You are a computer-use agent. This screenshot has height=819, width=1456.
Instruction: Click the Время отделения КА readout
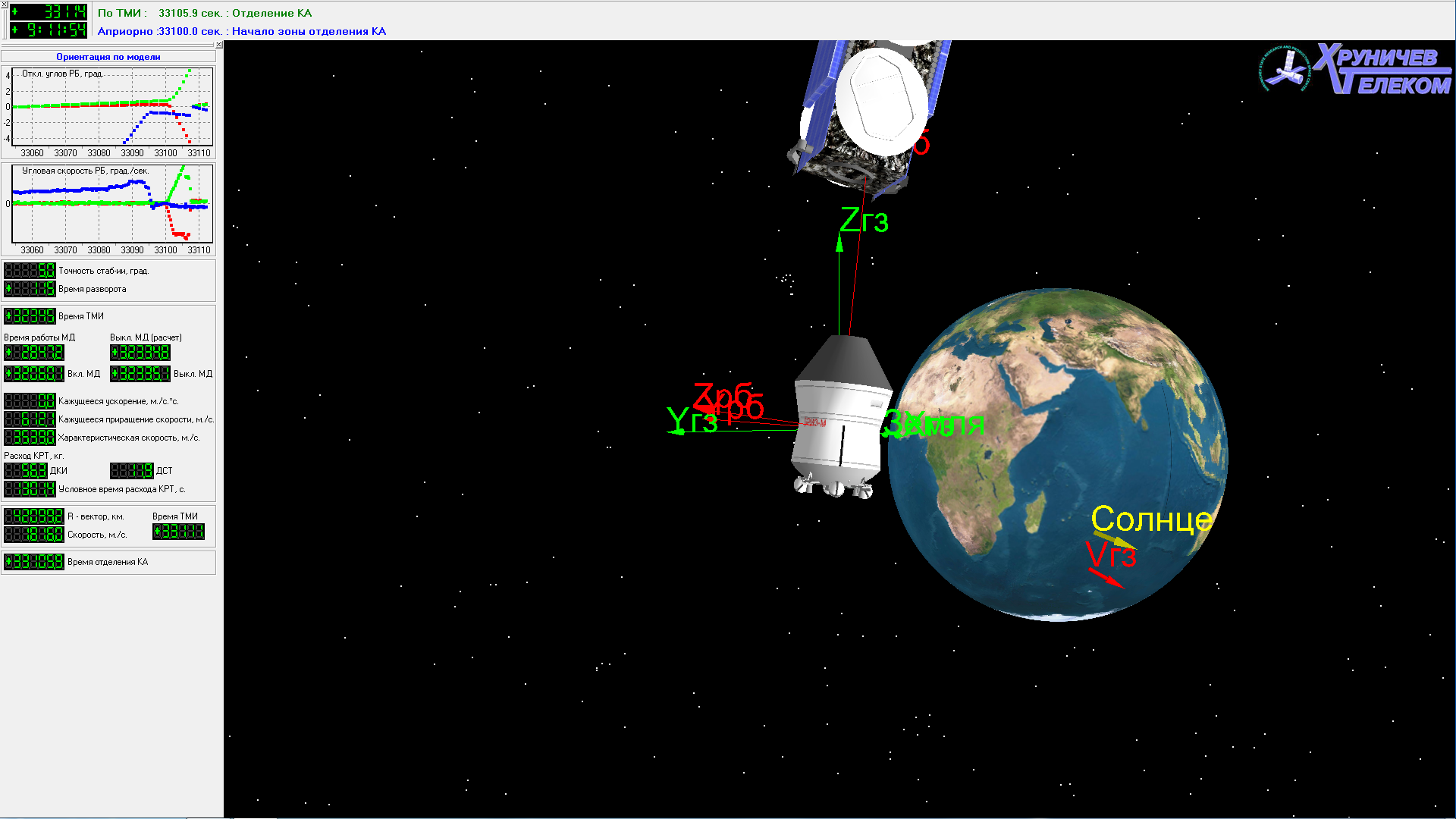(34, 562)
